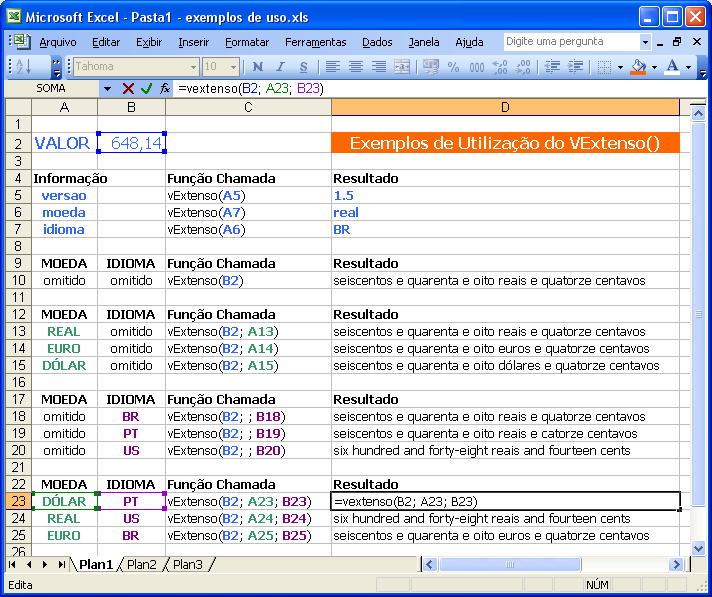Open the Editar menu

coord(106,42)
